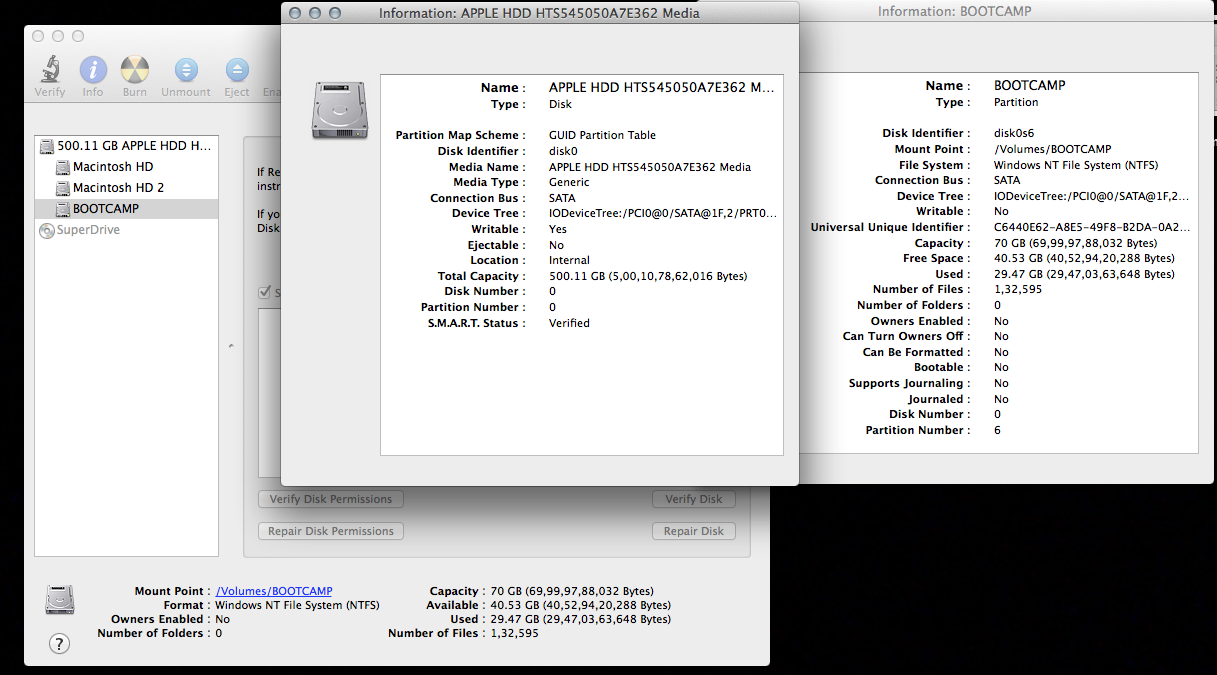Click Capacity '70 GB' in Disk Utility footer
Screen dimensions: 1217x675
point(571,591)
